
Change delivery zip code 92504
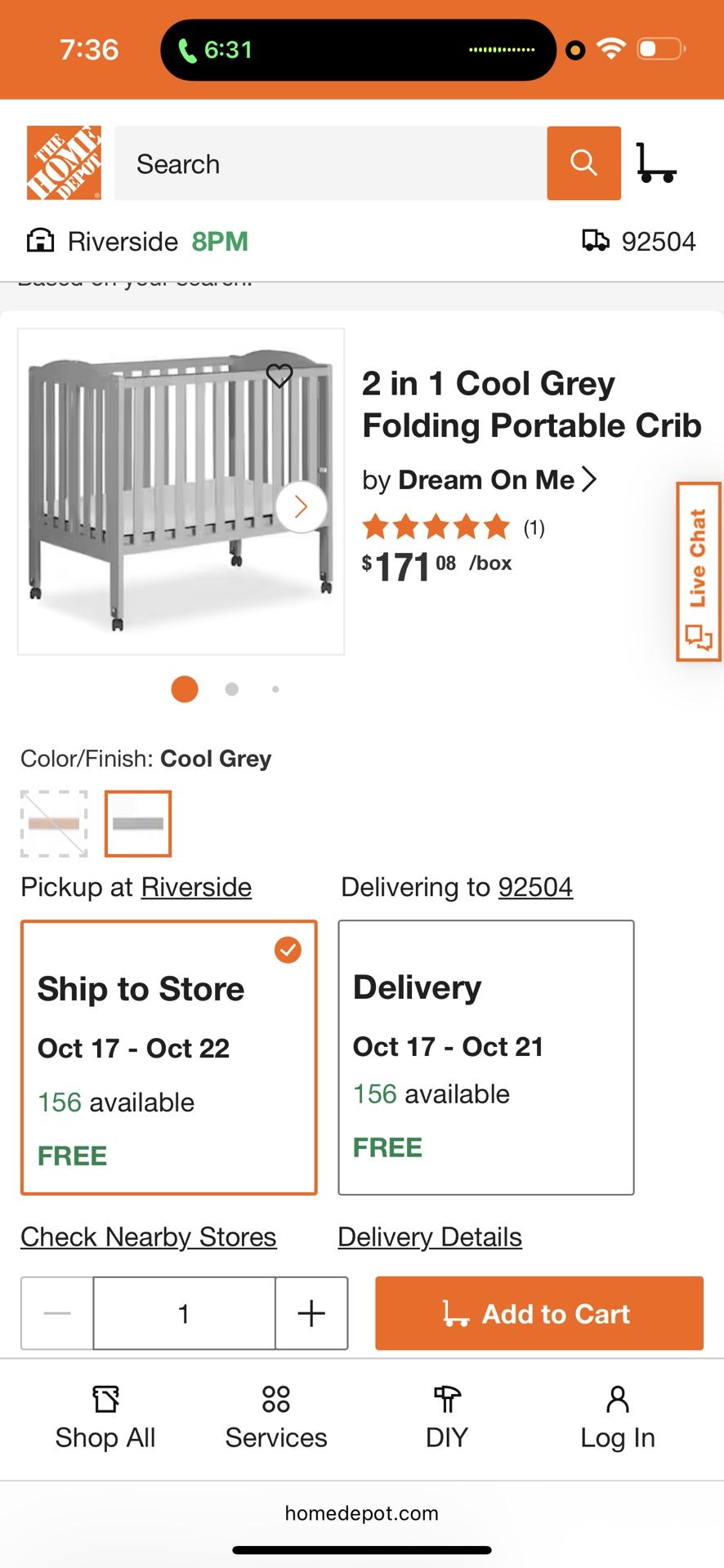click(535, 887)
